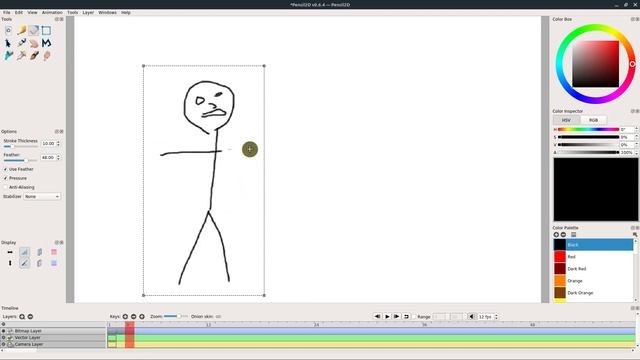Open the Edit menu
Image resolution: width=640 pixels, height=360 pixels.
[19, 13]
